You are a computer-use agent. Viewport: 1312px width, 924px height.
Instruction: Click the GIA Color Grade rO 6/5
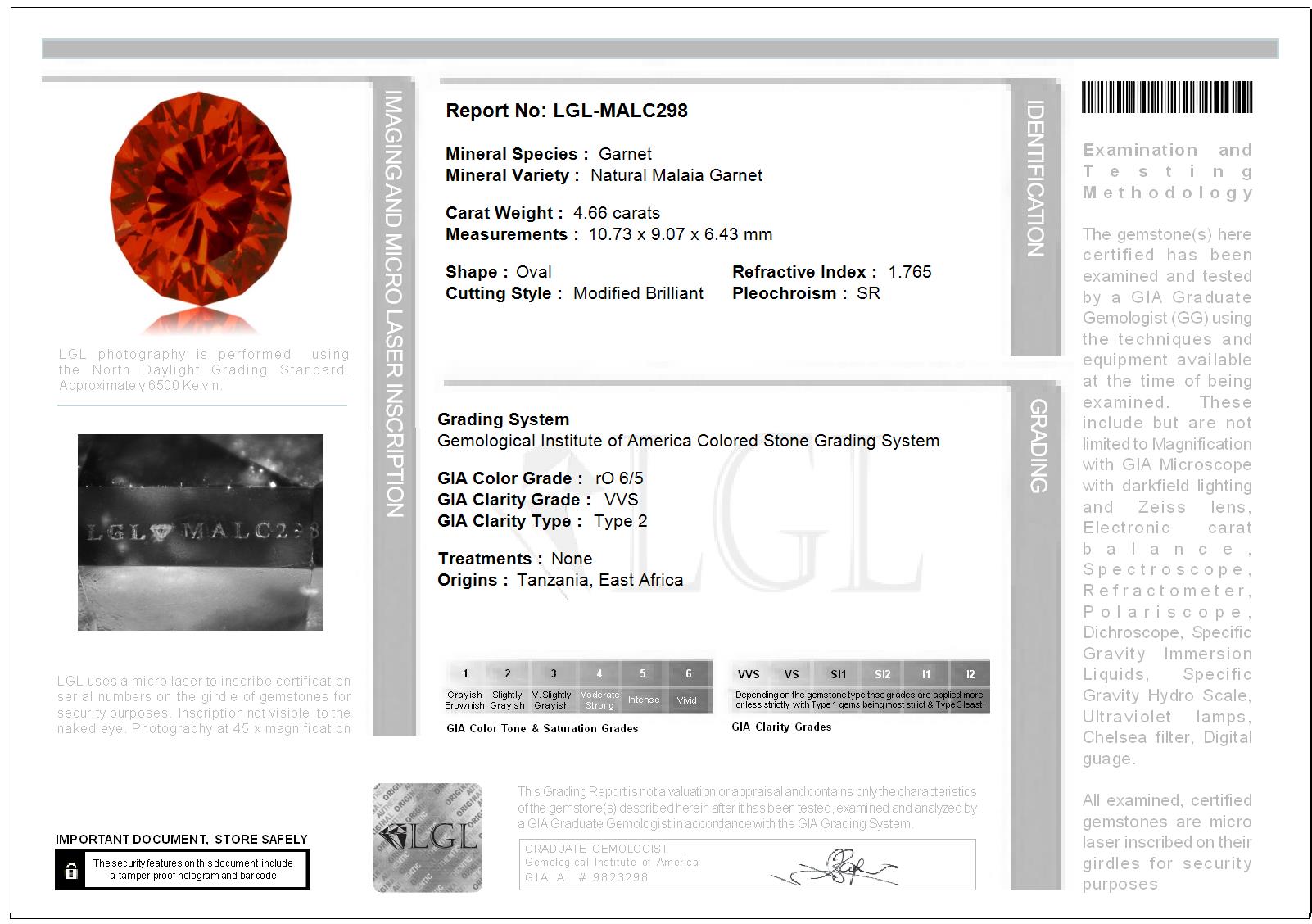click(x=619, y=478)
